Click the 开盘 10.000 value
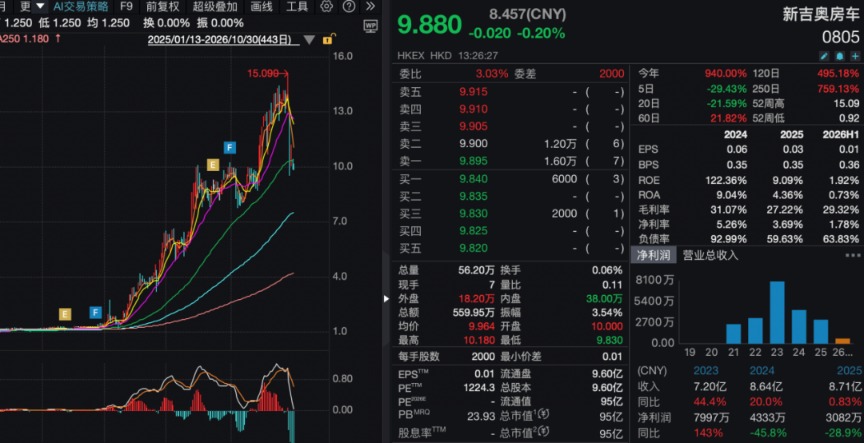The width and height of the screenshot is (864, 443). point(605,326)
